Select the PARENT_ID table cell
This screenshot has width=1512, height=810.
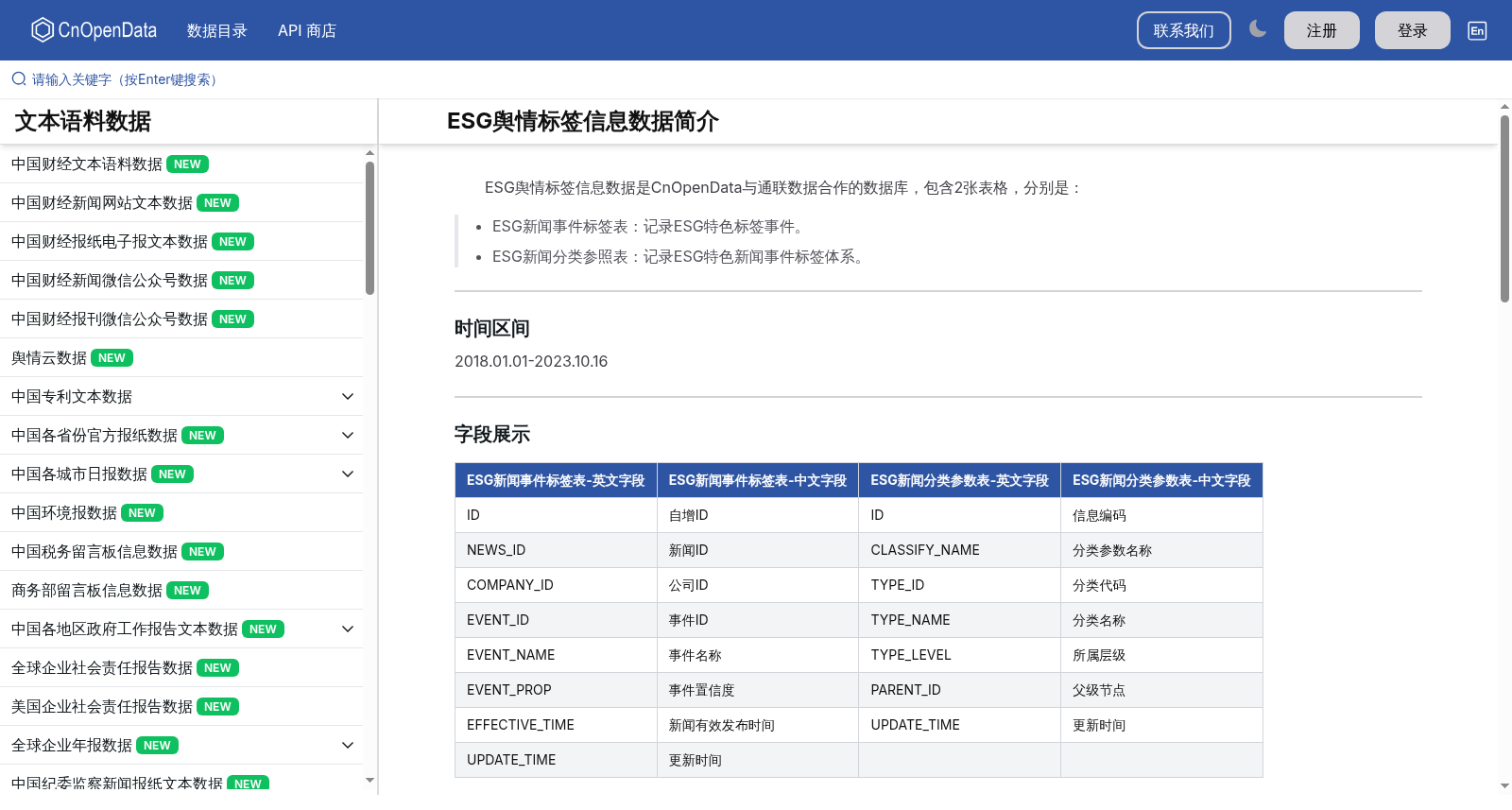[x=959, y=690]
